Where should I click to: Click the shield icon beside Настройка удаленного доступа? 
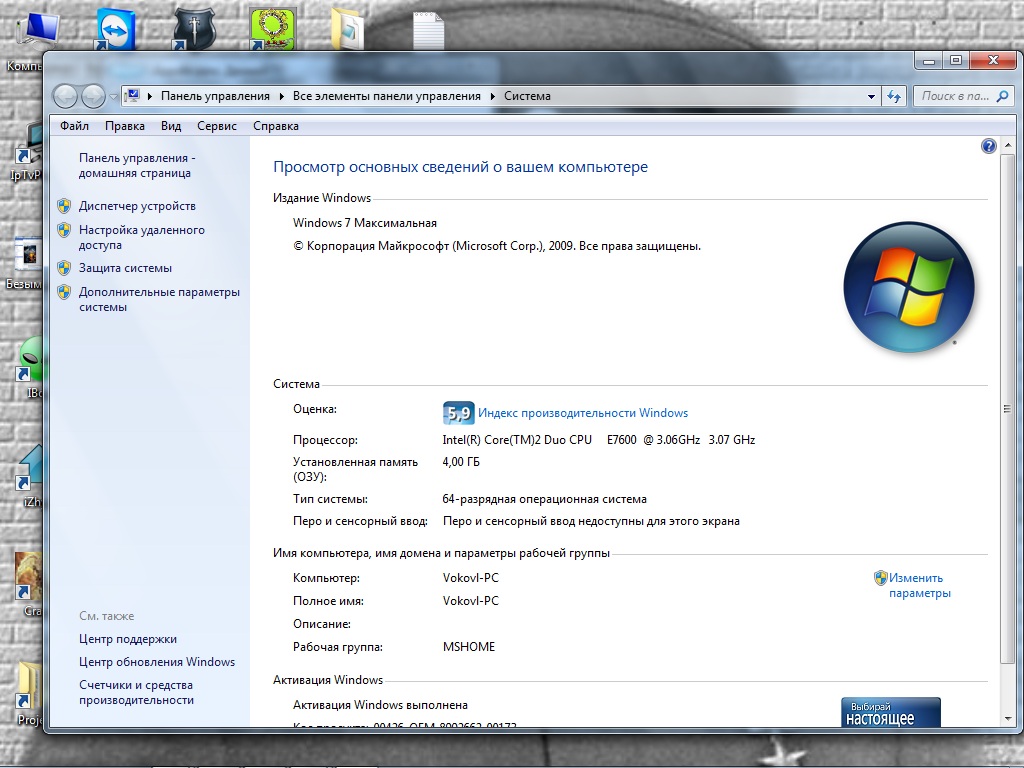pyautogui.click(x=64, y=230)
